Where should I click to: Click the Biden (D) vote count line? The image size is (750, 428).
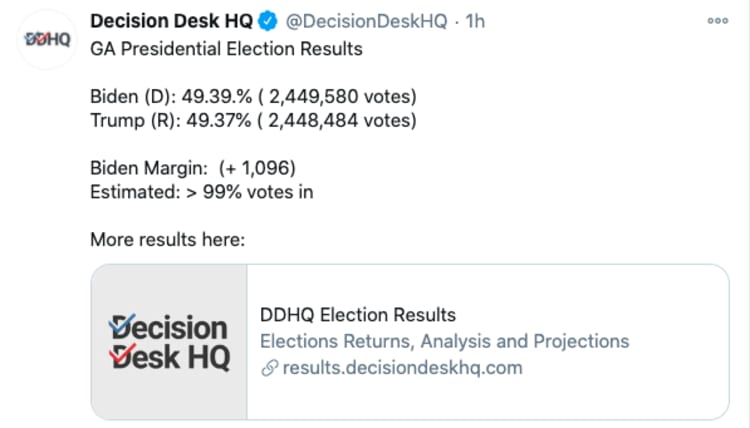253,98
